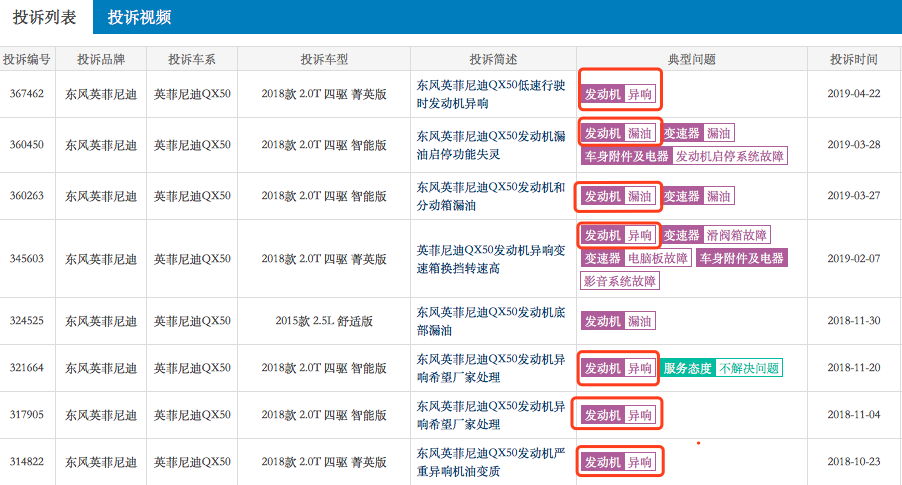Select date 2018-11-30
Screen dimensions: 902x485
[x=854, y=321]
